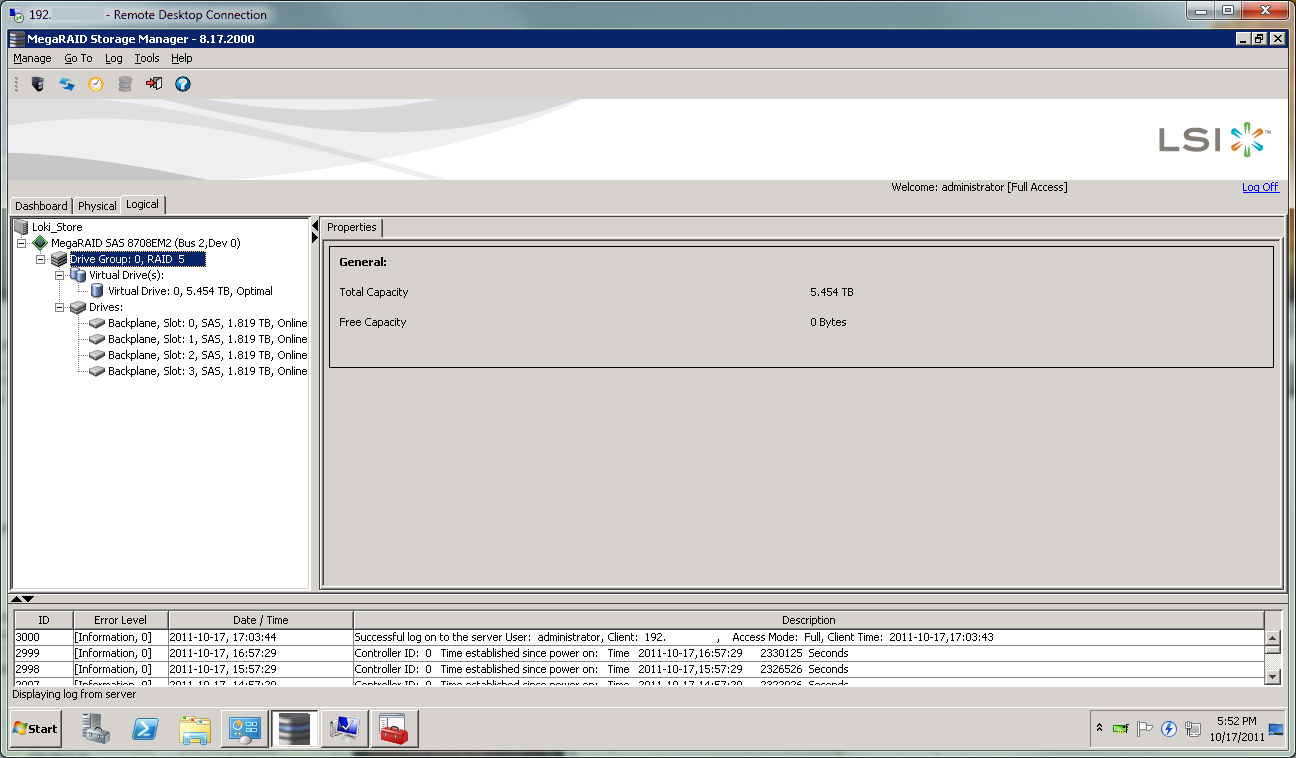Image resolution: width=1296 pixels, height=758 pixels.
Task: Click the server icon in the toolbar
Action: pyautogui.click(x=38, y=84)
